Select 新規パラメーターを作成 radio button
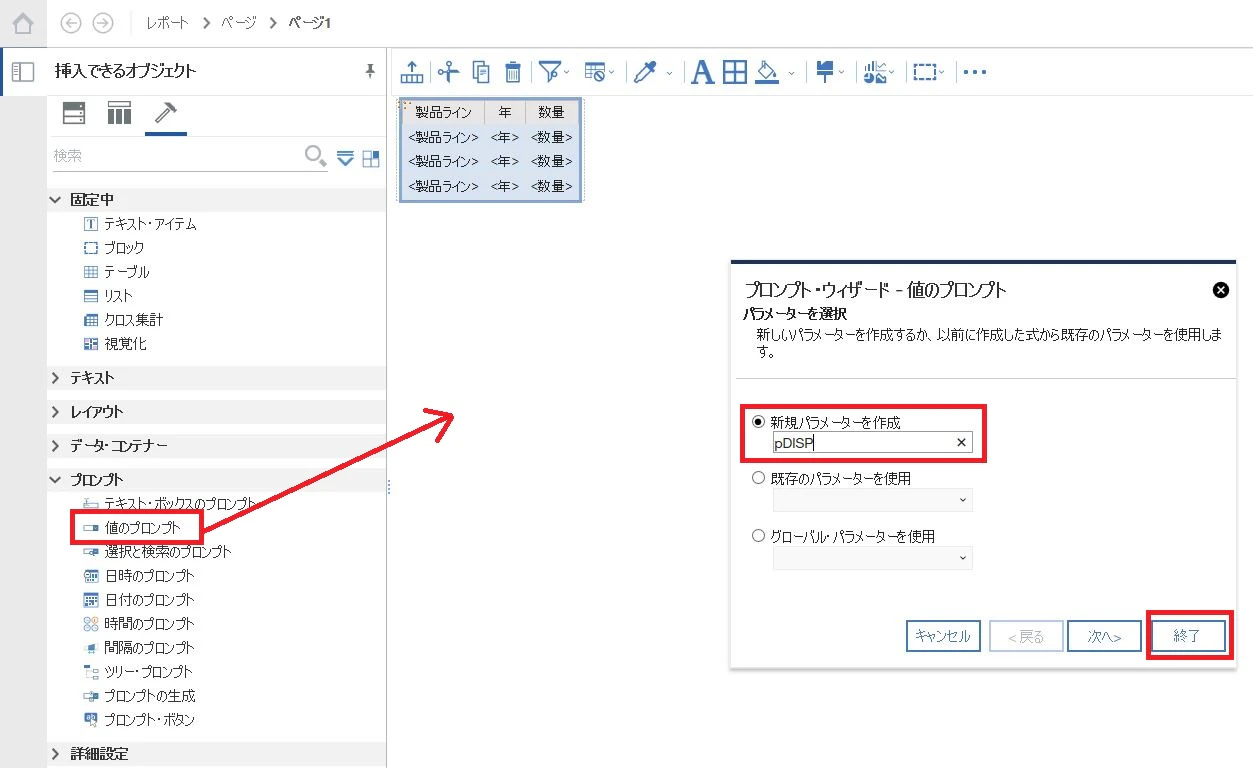 tap(758, 422)
